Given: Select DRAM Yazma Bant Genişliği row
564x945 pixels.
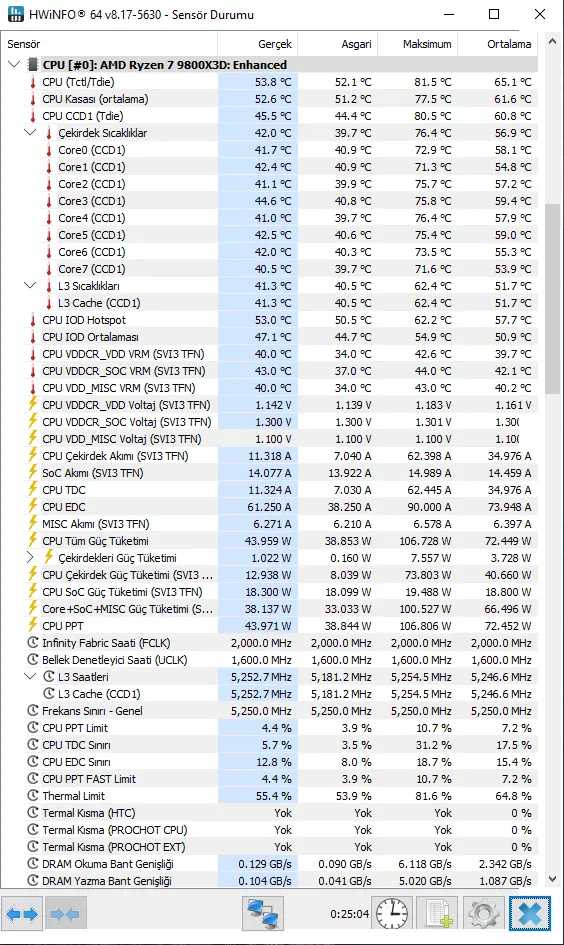Looking at the screenshot, I should [269, 881].
